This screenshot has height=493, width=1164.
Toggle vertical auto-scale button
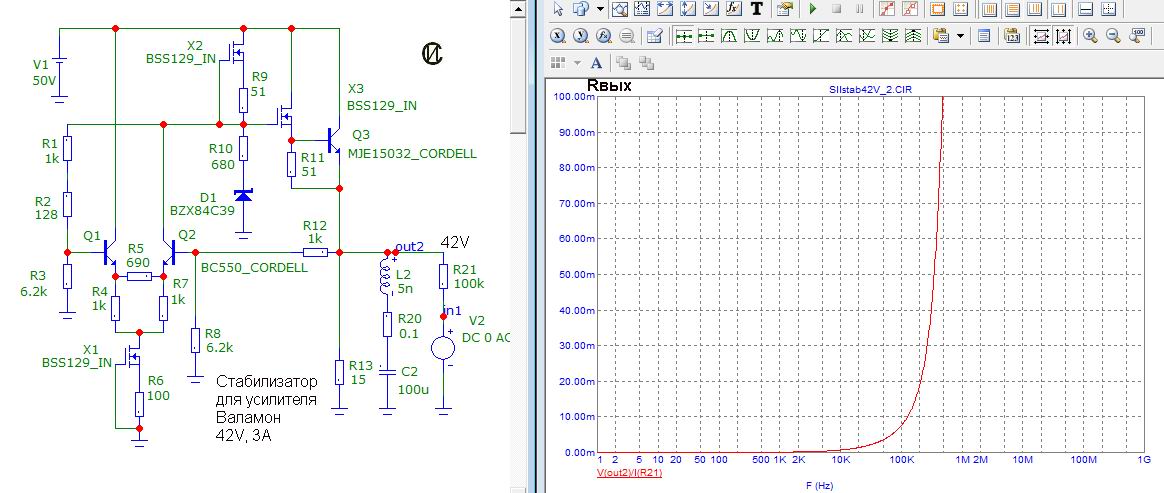1062,36
